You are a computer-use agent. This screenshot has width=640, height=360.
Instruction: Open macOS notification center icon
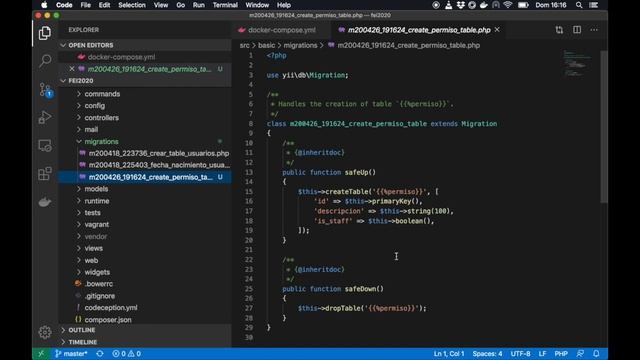point(593,5)
